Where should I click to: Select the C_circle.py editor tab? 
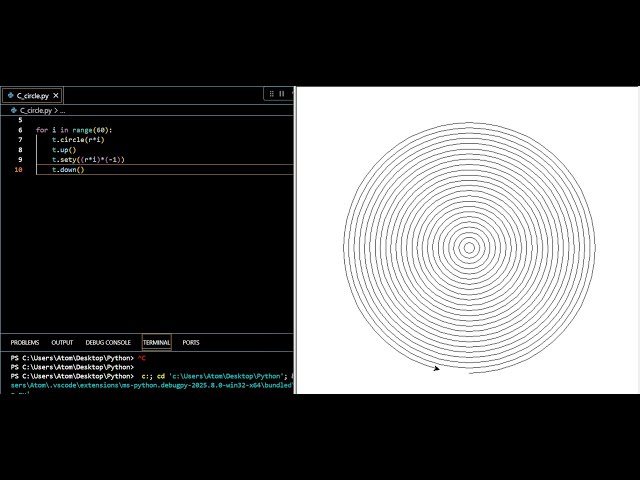click(33, 96)
